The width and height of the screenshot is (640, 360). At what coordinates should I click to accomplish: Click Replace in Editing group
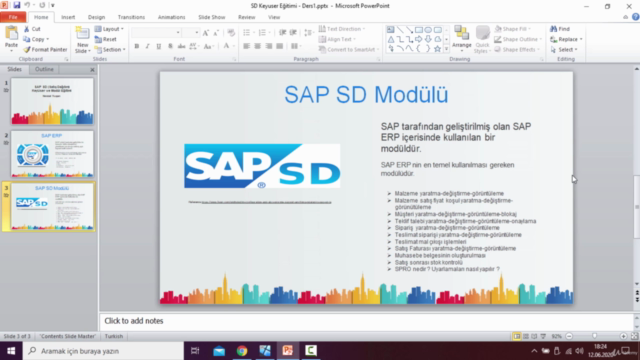pyautogui.click(x=566, y=39)
